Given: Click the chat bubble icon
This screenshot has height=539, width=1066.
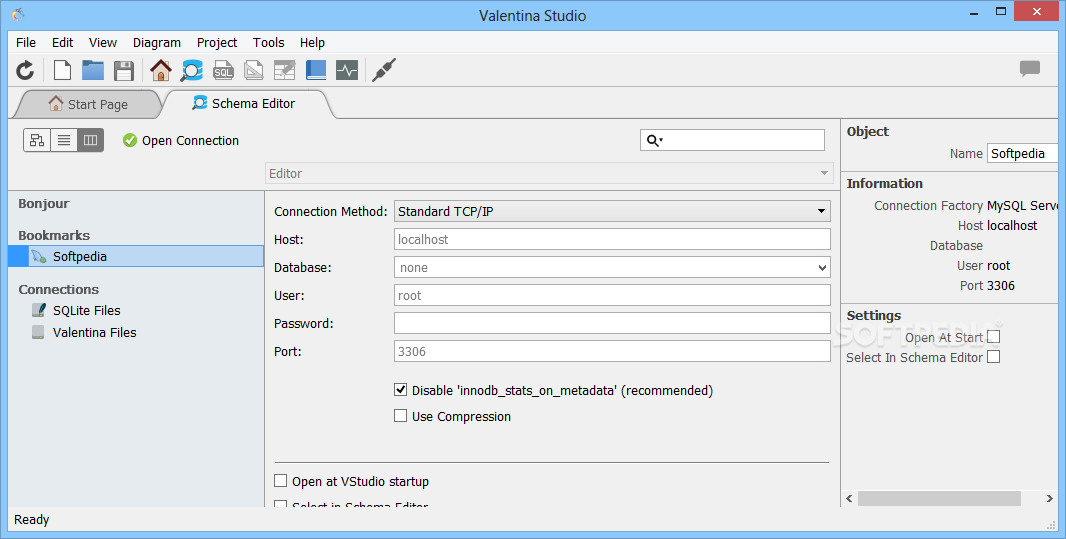Looking at the screenshot, I should click(1030, 69).
